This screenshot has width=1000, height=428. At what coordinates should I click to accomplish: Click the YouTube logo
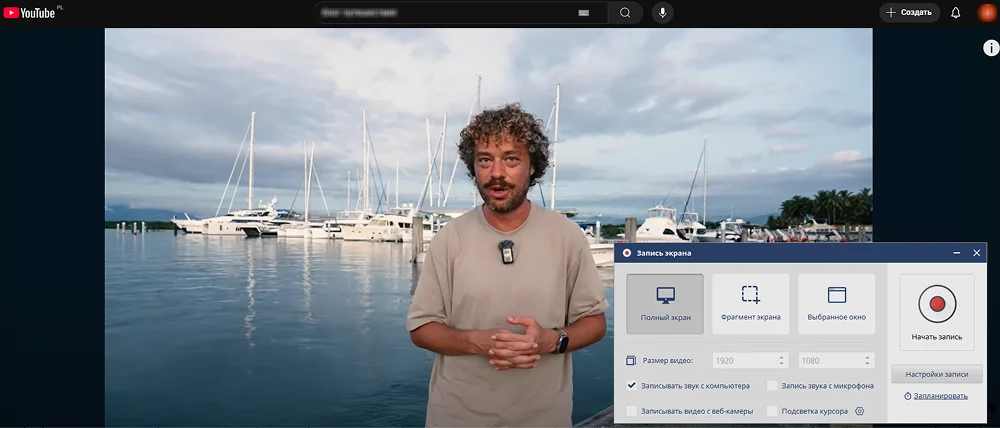pos(30,13)
